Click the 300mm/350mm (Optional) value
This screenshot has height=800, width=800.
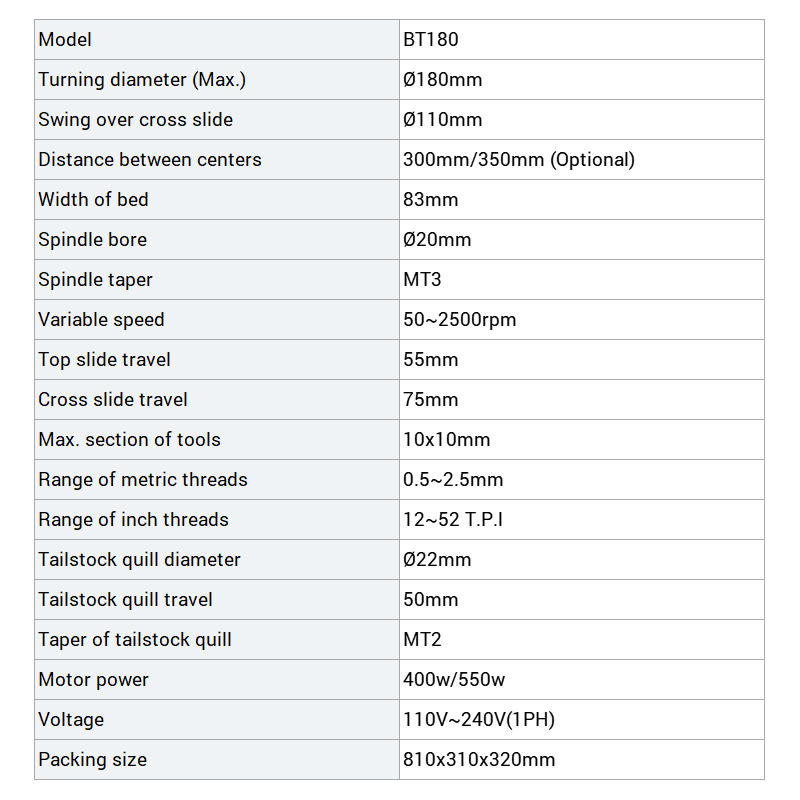[519, 160]
